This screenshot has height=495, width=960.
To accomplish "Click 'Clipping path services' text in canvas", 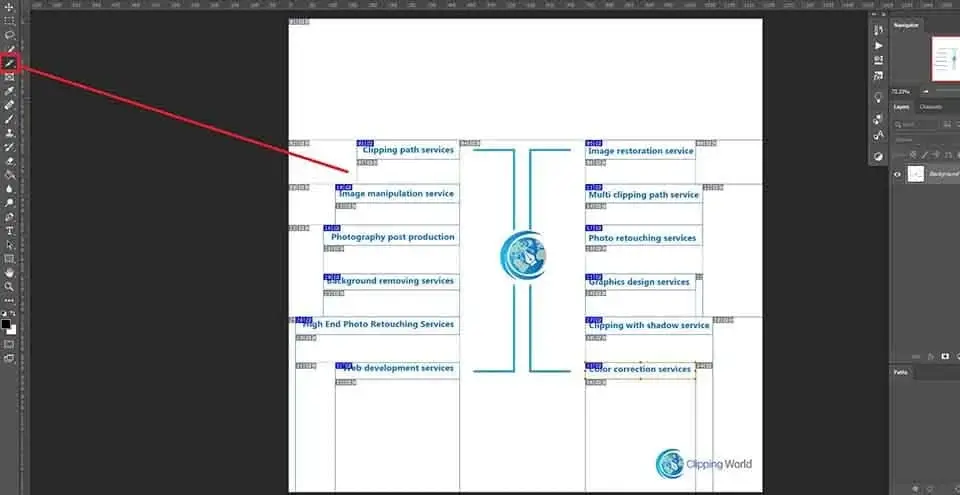I will [408, 149].
